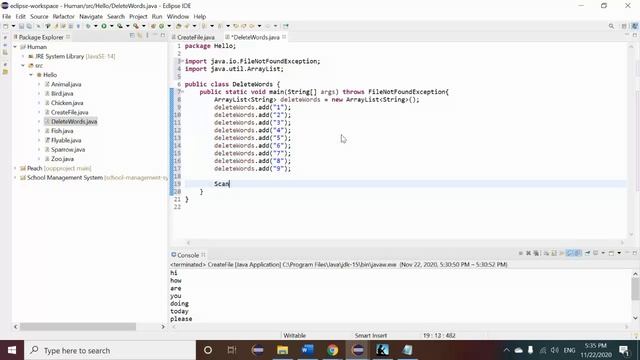This screenshot has width=640, height=360.
Task: Click Remove All Terminated Launches icon
Action: pyautogui.click(x=536, y=253)
